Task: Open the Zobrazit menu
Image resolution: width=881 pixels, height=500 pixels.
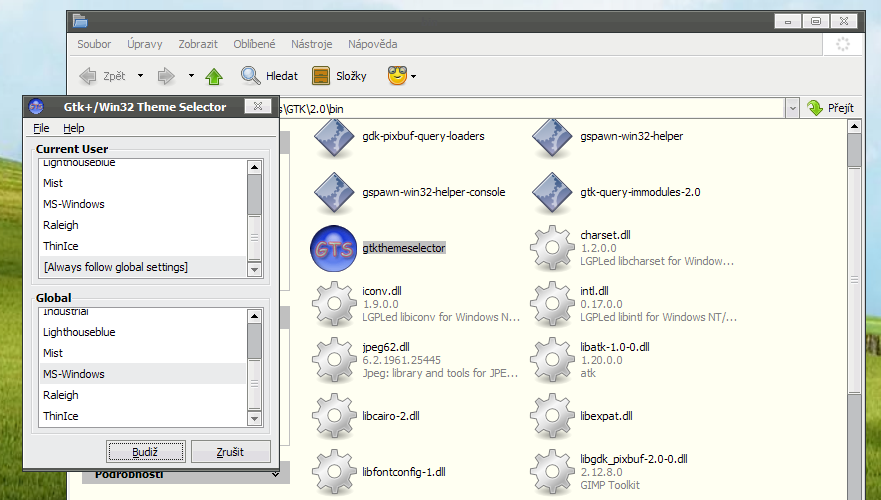Action: (x=198, y=44)
